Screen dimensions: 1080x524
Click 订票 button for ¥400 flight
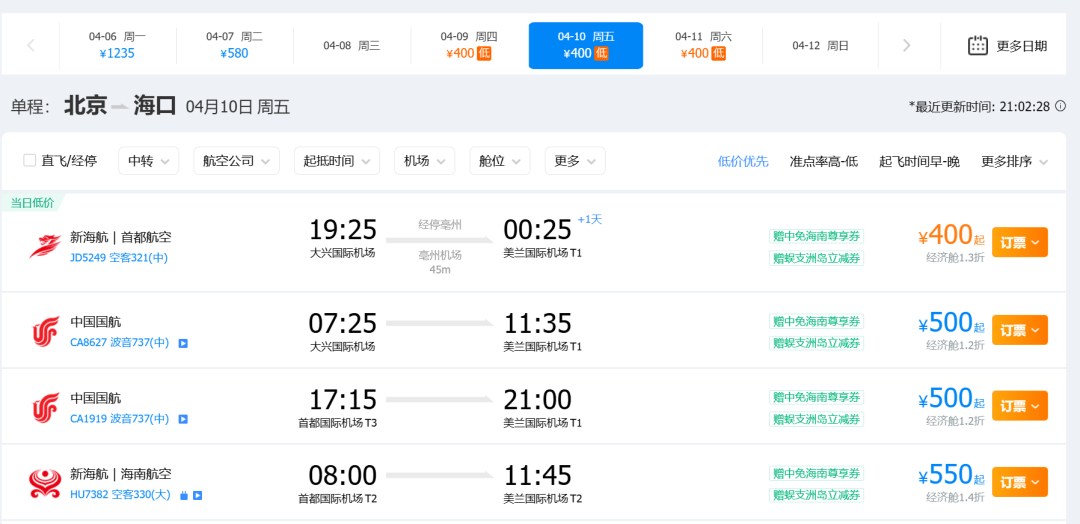[x=1019, y=242]
